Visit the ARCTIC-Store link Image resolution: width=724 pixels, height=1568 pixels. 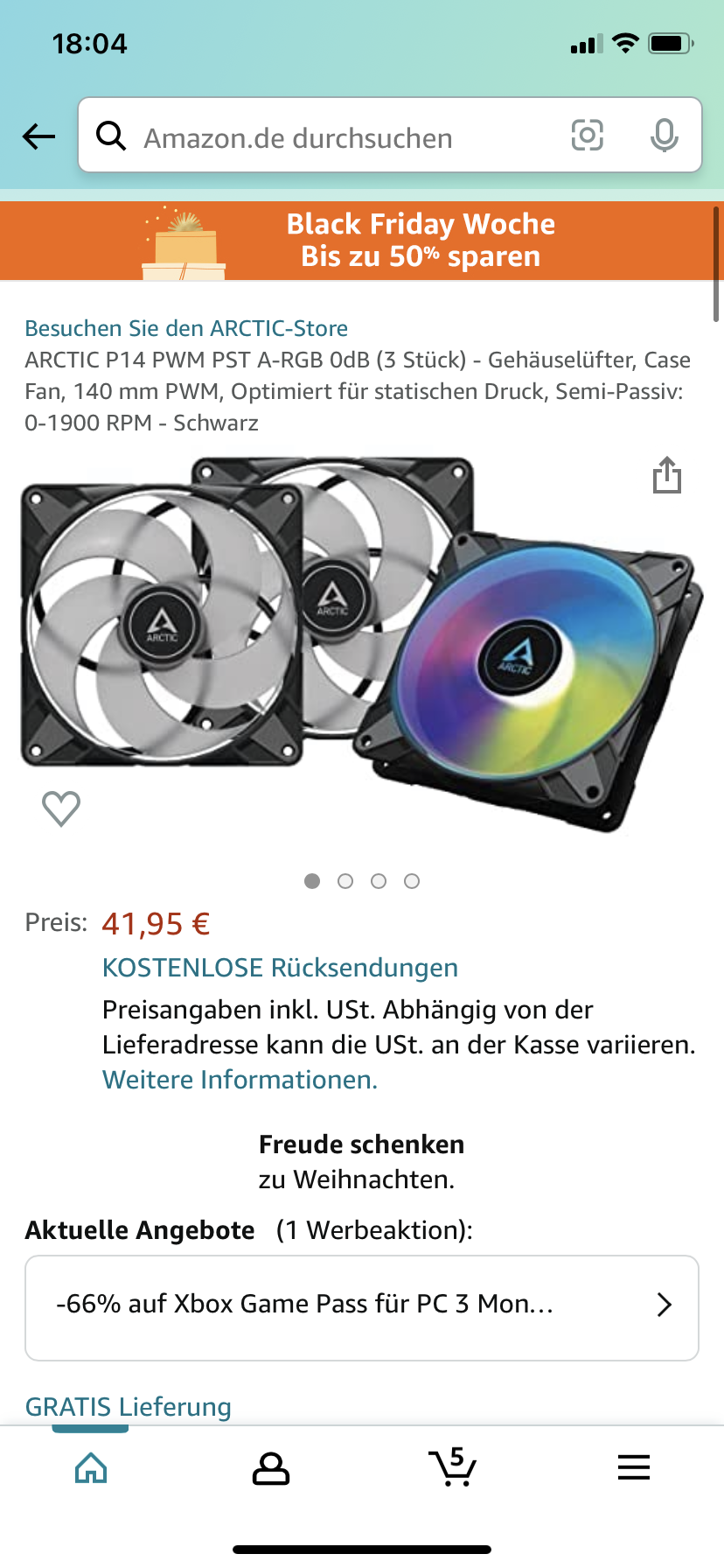(x=186, y=328)
